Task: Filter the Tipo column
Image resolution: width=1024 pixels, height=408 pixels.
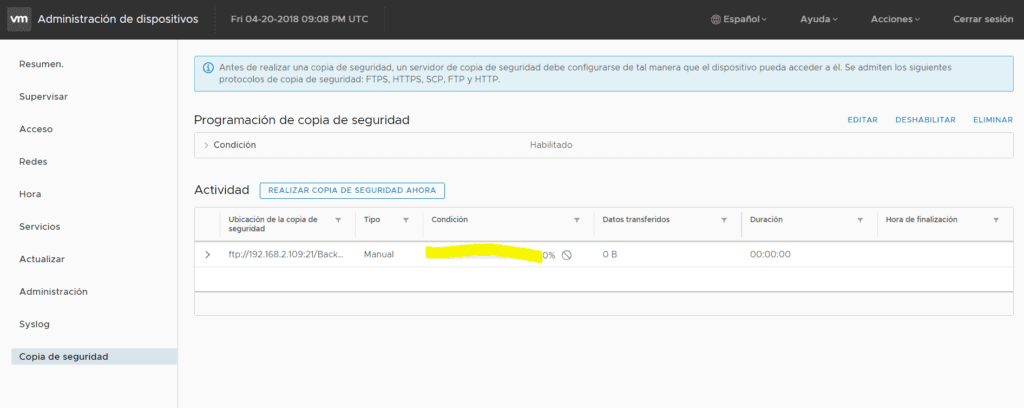Action: click(x=405, y=220)
